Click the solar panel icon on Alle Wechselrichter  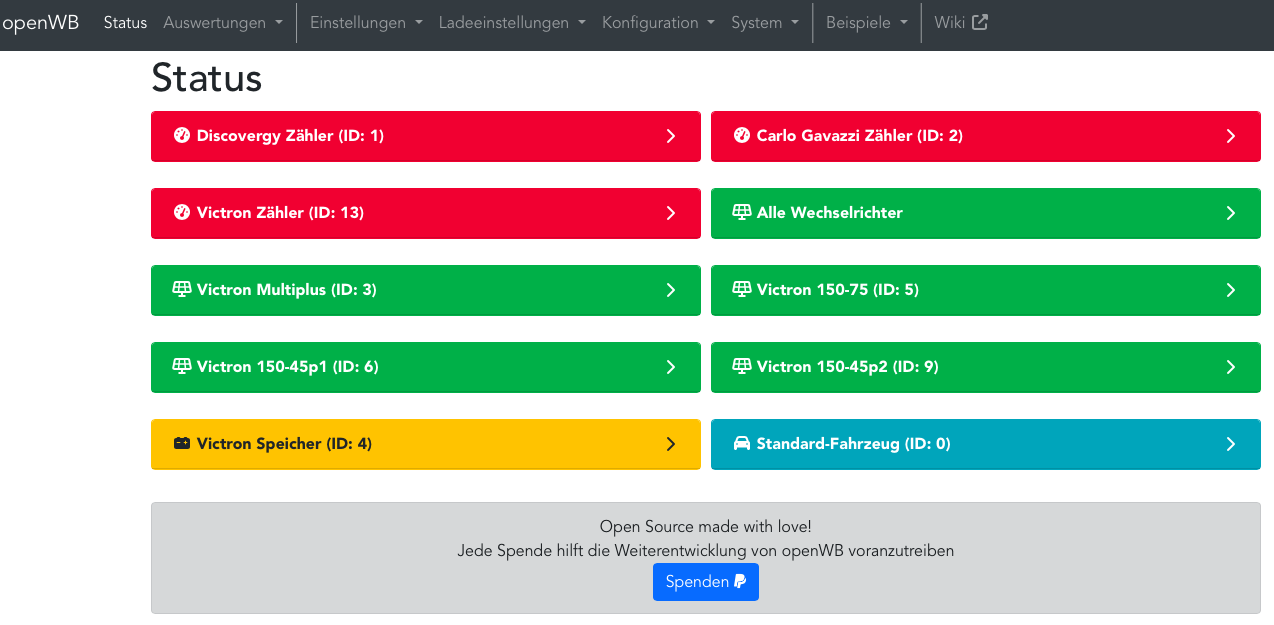741,213
